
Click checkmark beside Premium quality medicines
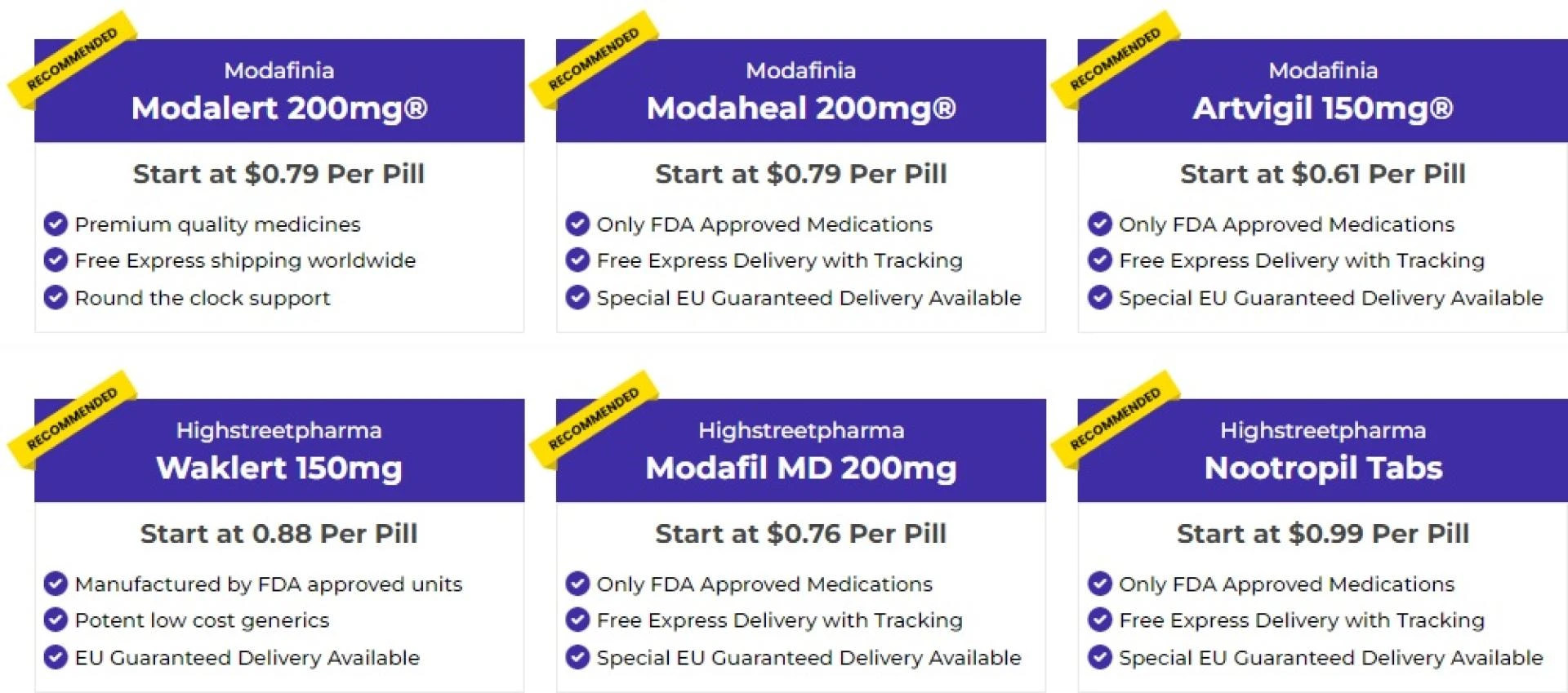(56, 223)
